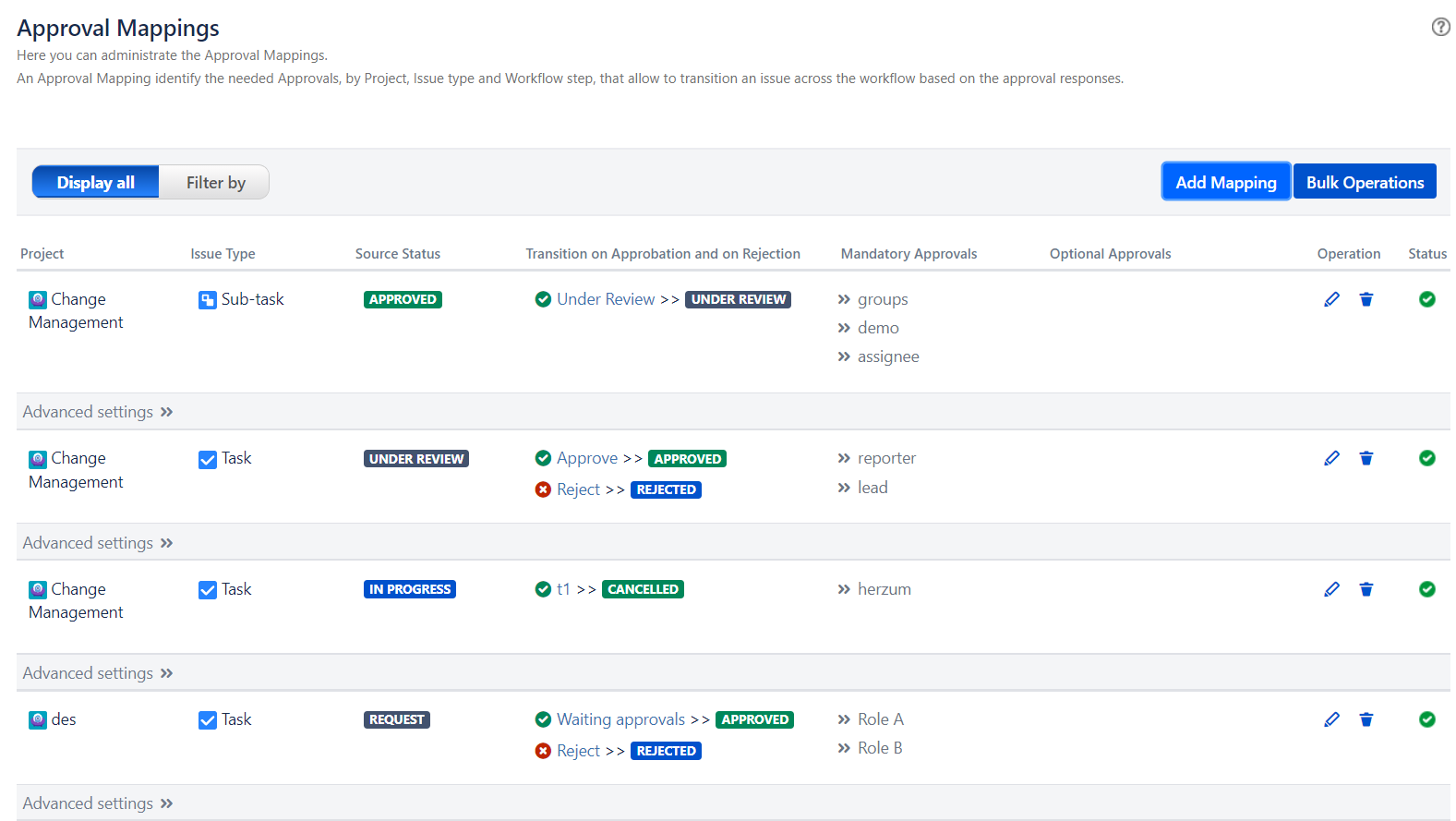
Task: Edit the IN PROGRESS Task mapping
Action: point(1331,589)
